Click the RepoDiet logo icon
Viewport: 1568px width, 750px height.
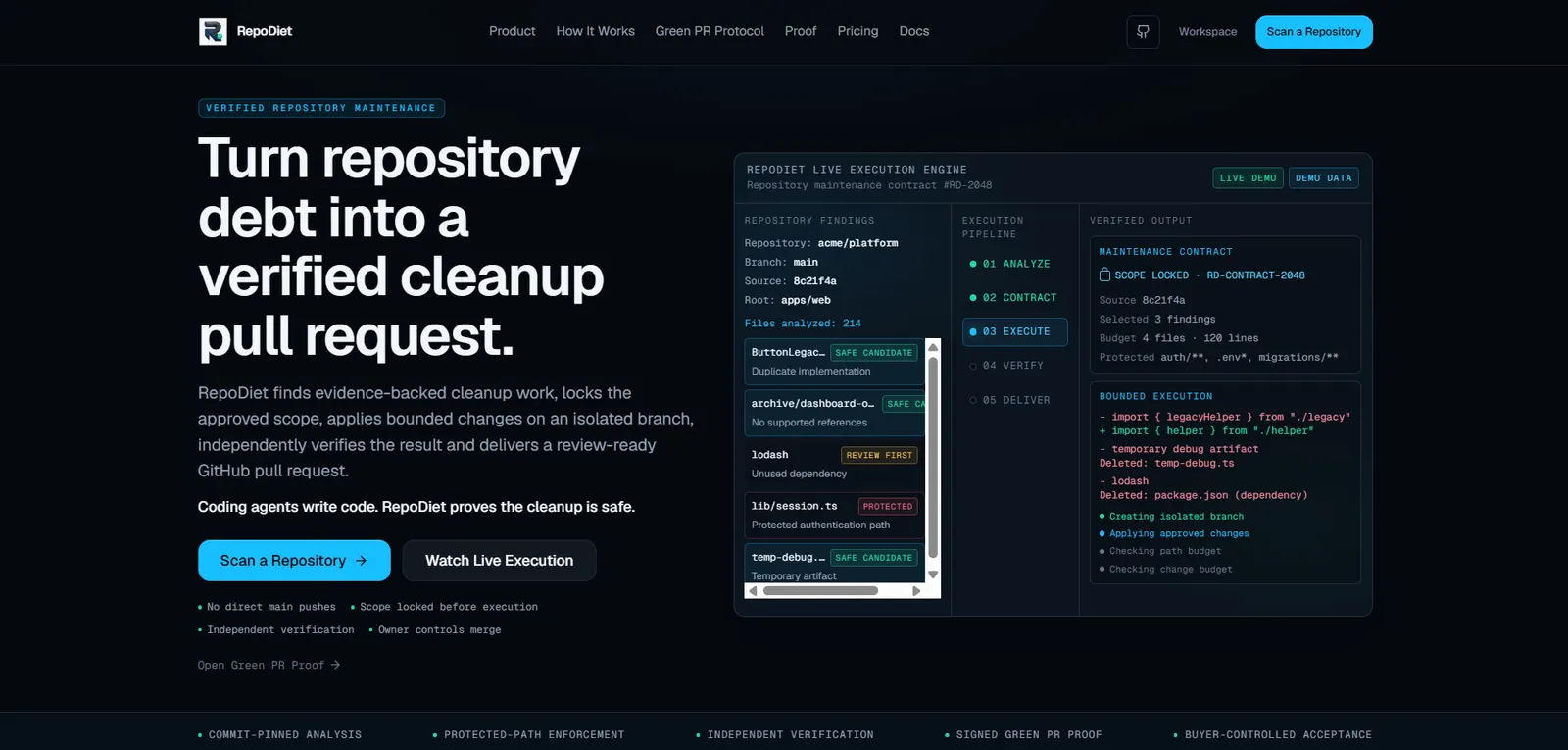click(213, 31)
